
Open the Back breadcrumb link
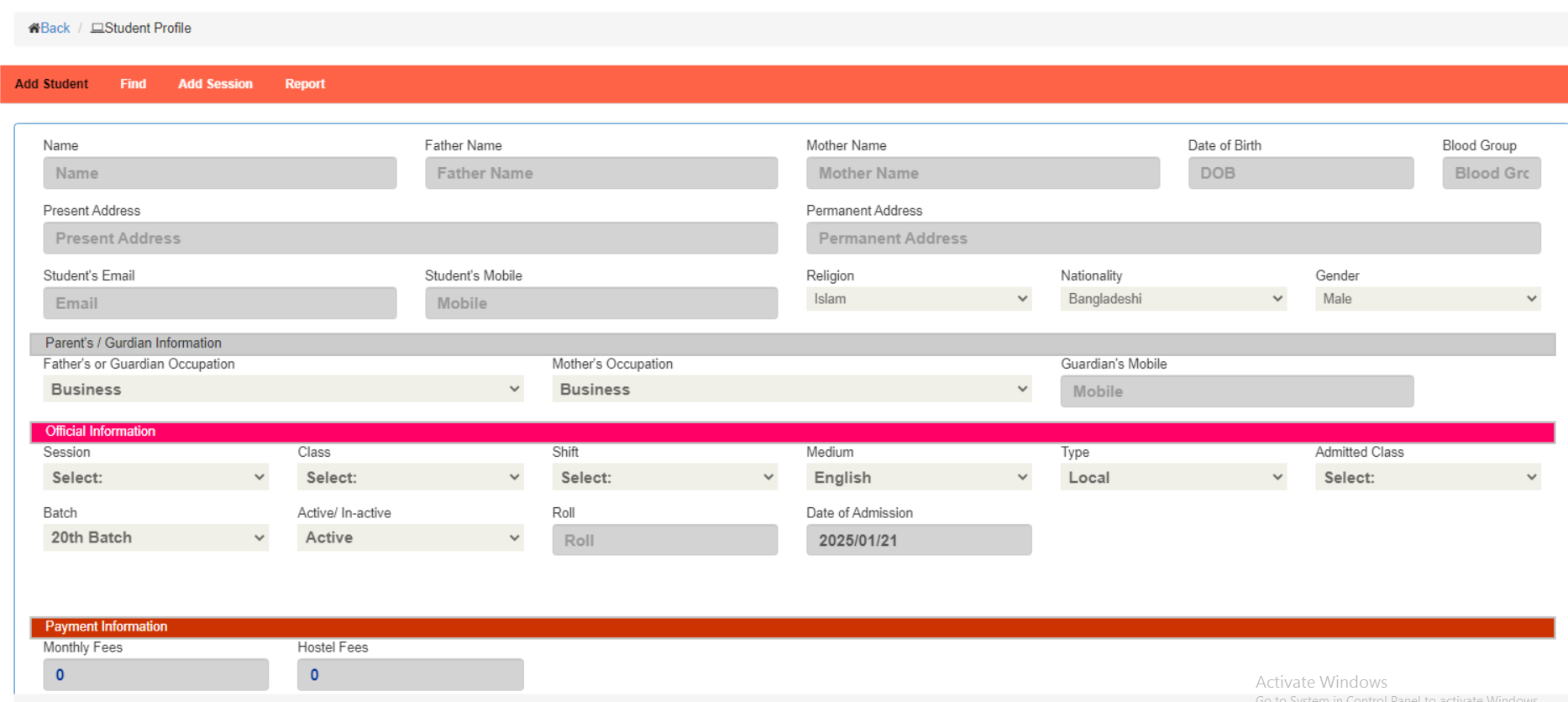[55, 28]
